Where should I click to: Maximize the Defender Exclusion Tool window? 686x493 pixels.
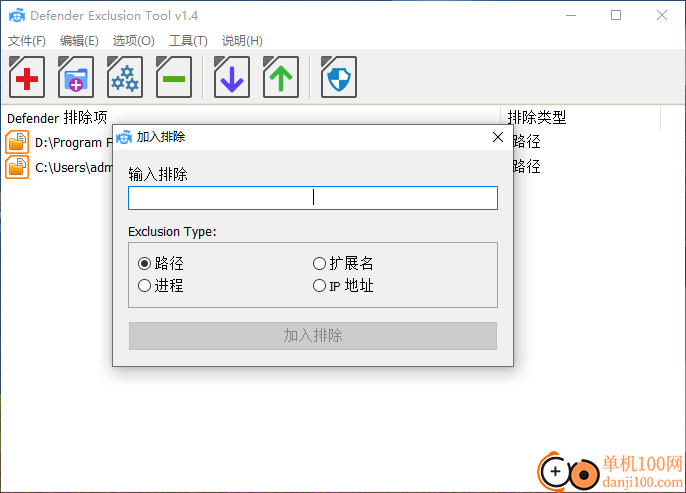click(x=616, y=15)
